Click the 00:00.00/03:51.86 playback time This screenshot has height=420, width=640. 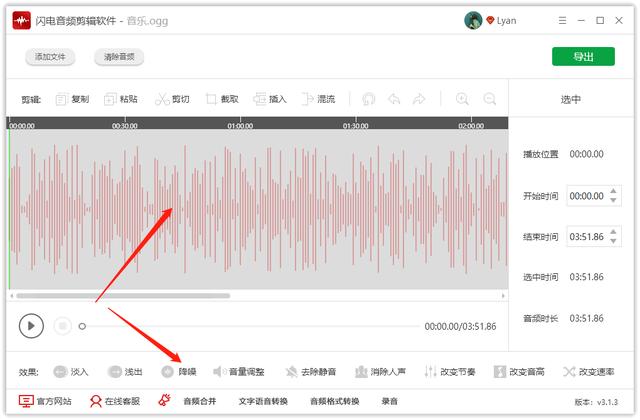click(460, 327)
